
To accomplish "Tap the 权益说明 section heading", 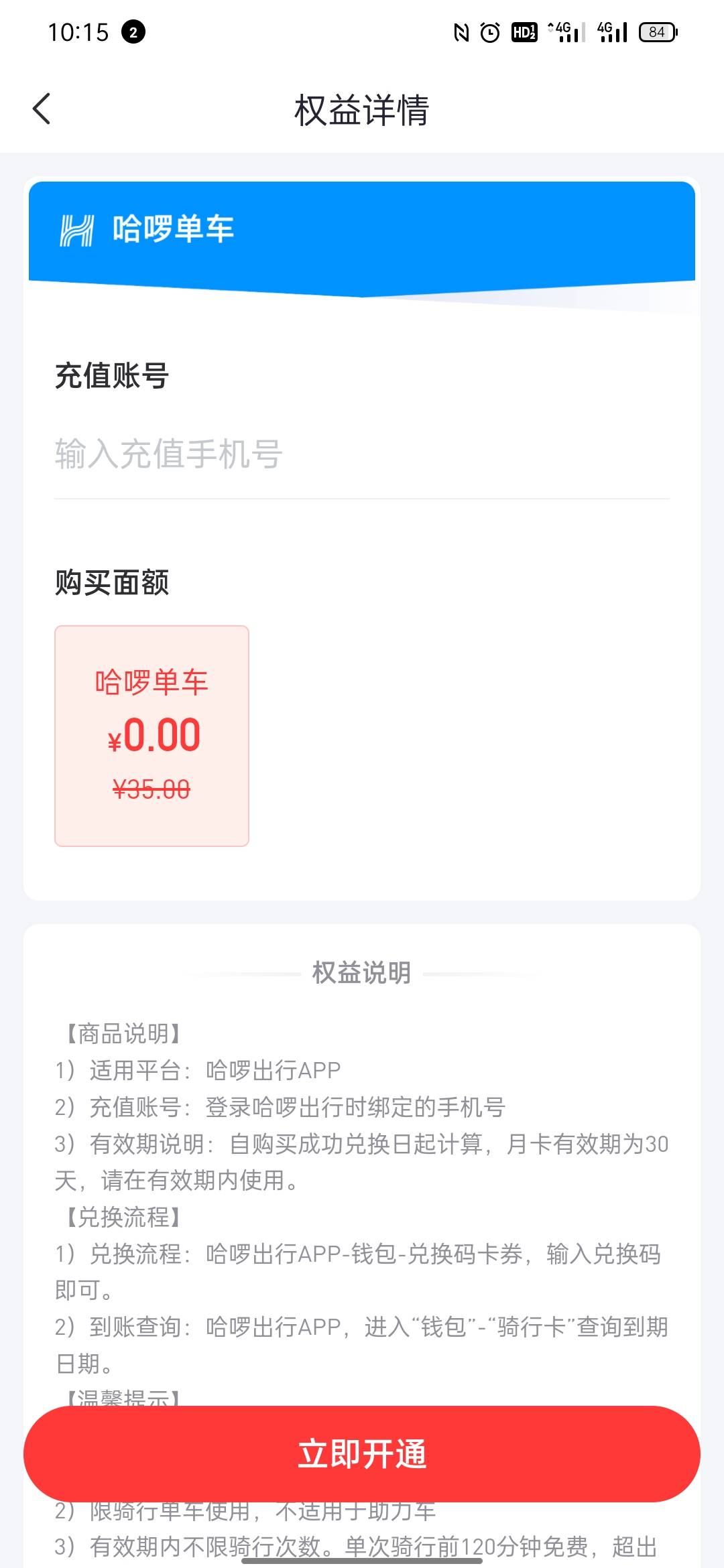I will point(362,973).
